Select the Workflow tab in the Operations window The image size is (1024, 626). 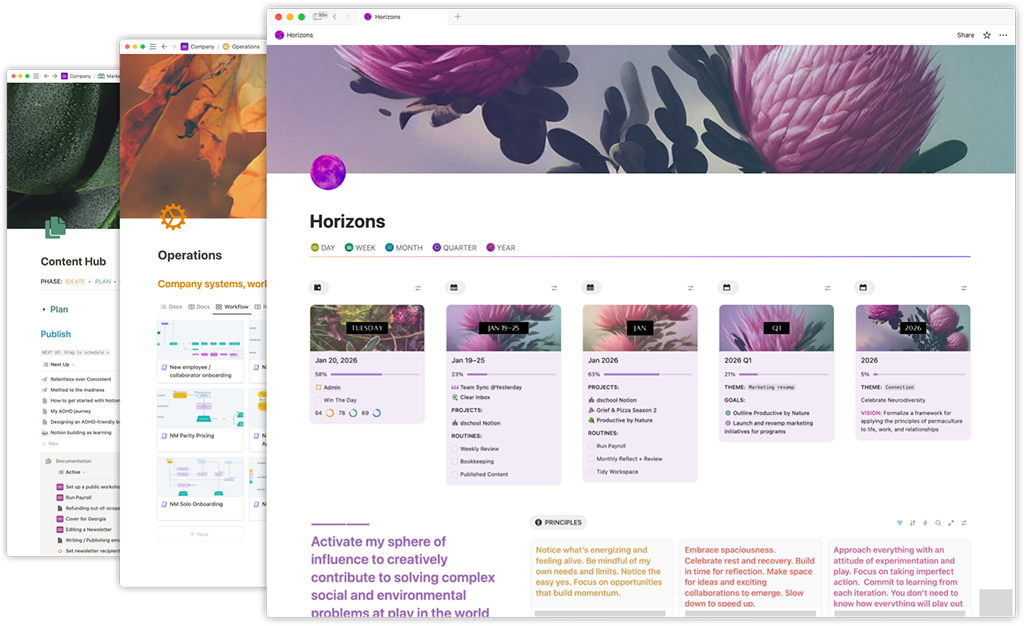[236, 306]
